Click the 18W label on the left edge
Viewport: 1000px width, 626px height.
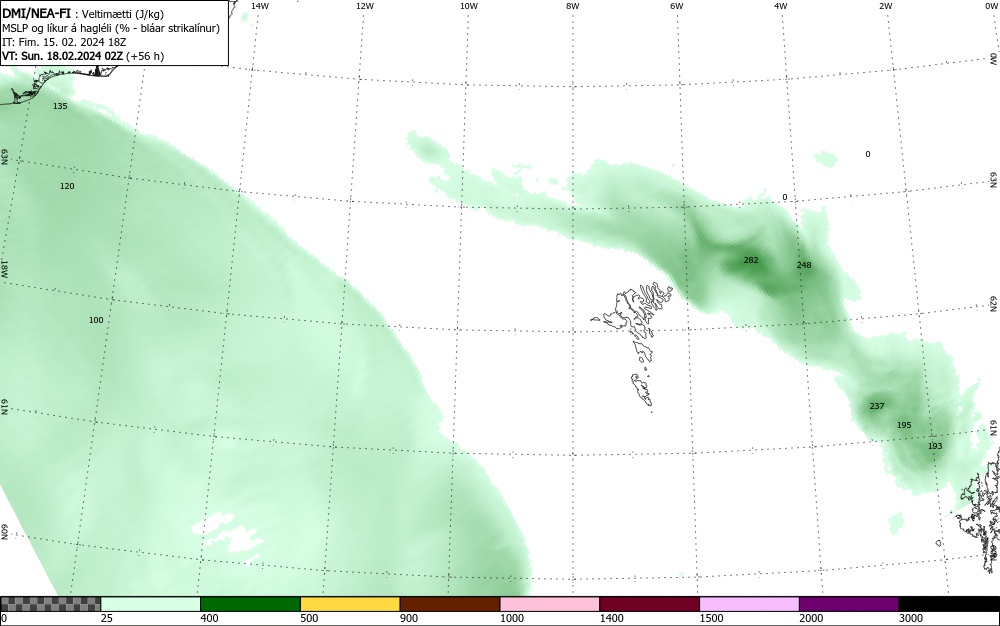tap(4, 268)
